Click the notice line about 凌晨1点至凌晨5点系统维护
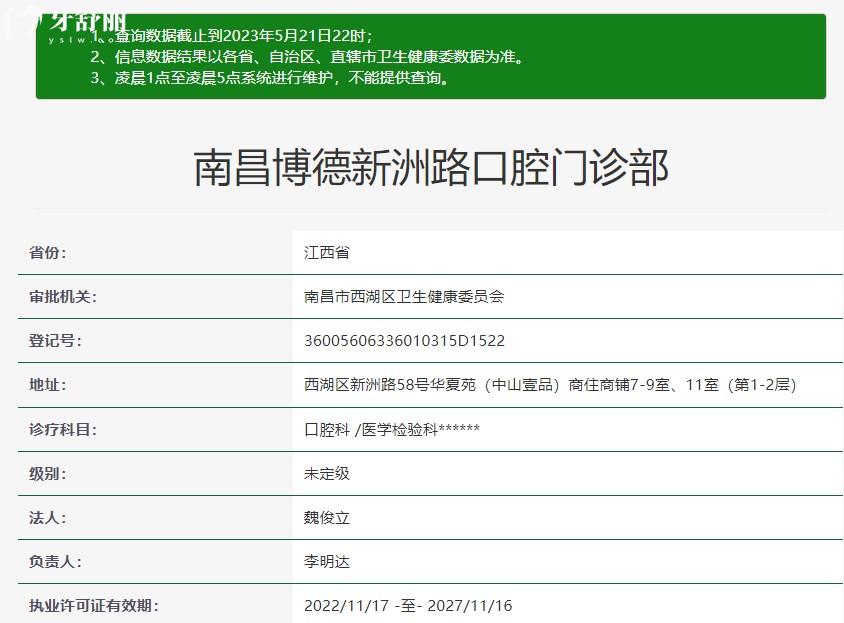 click(x=270, y=78)
